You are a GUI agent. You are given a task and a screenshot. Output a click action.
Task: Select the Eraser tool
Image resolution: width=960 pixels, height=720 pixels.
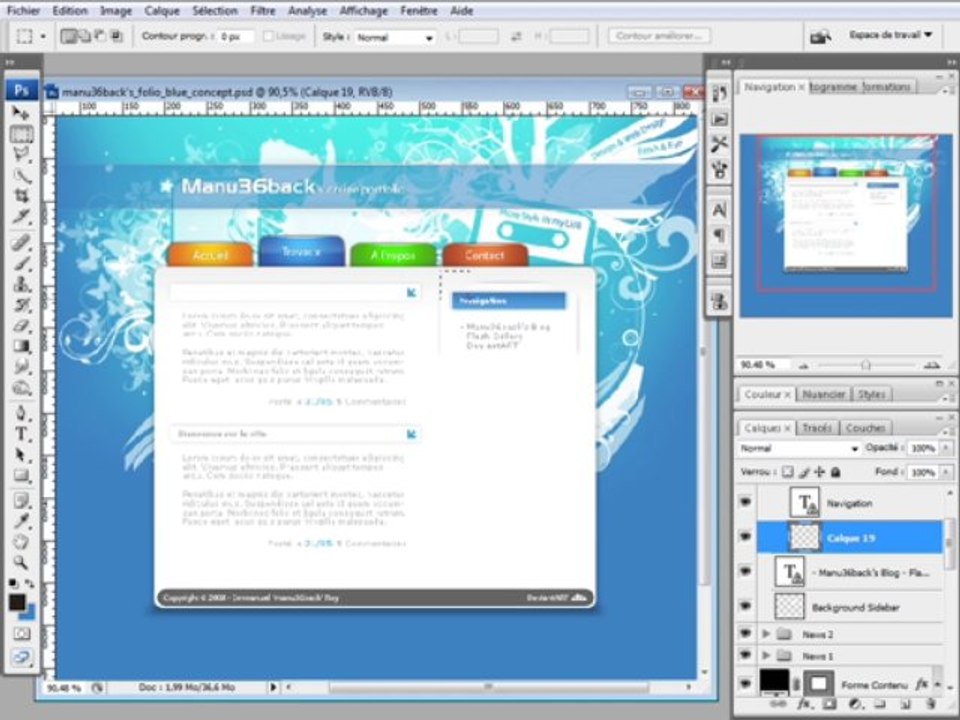coord(21,326)
